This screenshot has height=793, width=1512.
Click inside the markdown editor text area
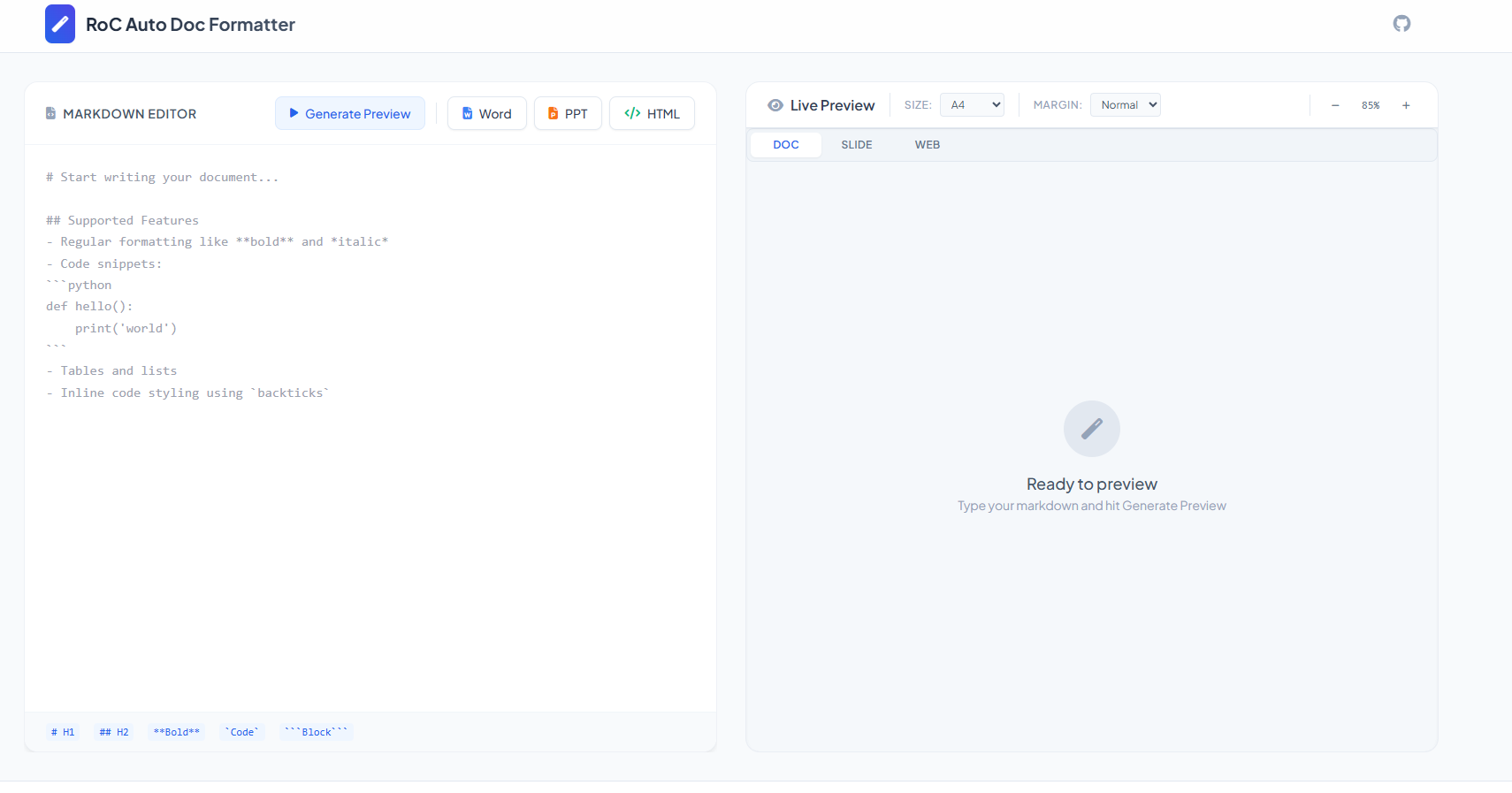[x=370, y=530]
